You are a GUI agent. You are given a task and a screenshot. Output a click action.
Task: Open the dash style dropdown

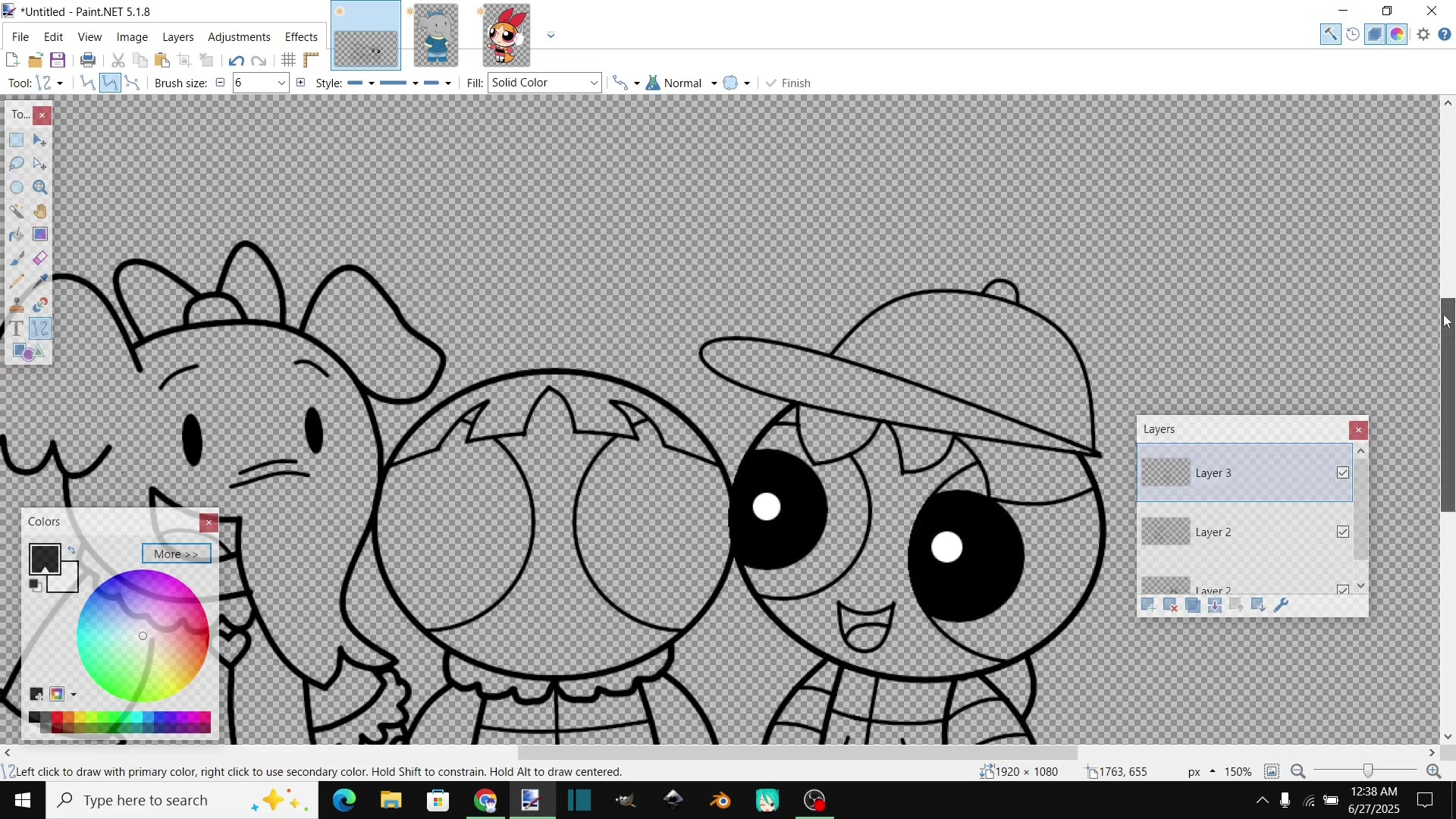pyautogui.click(x=399, y=83)
